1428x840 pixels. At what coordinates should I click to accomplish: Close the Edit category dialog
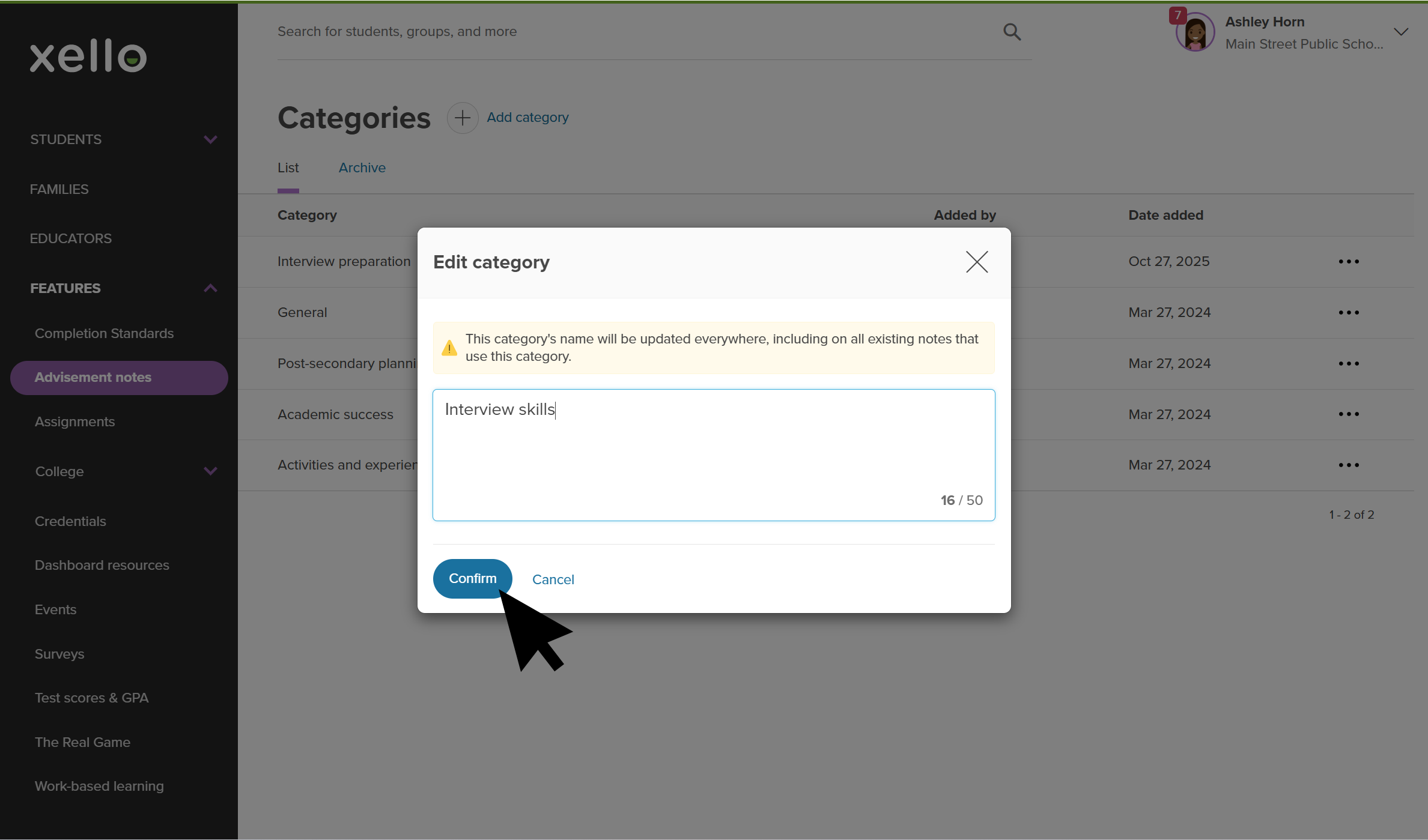(x=976, y=262)
